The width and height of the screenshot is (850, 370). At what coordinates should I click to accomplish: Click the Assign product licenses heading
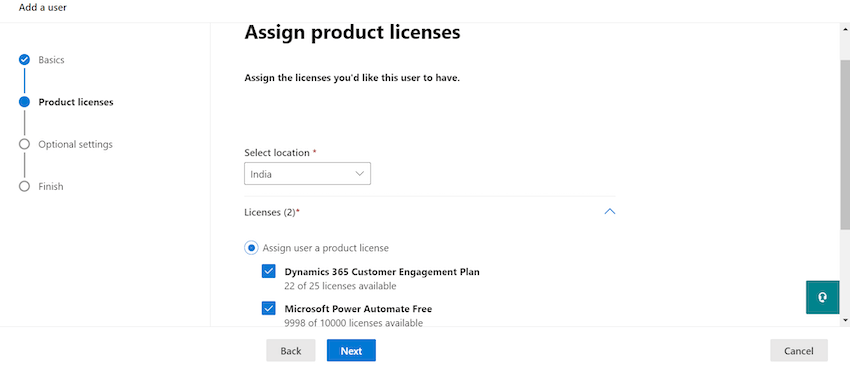pos(352,33)
